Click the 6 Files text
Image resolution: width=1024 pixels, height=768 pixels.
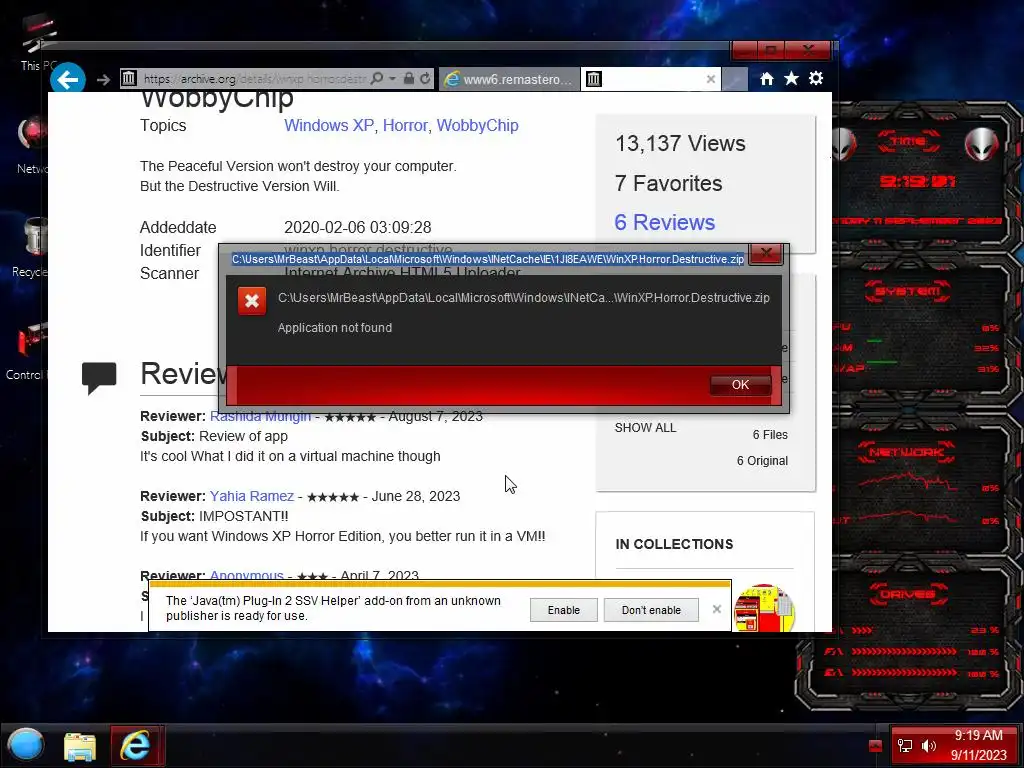770,435
